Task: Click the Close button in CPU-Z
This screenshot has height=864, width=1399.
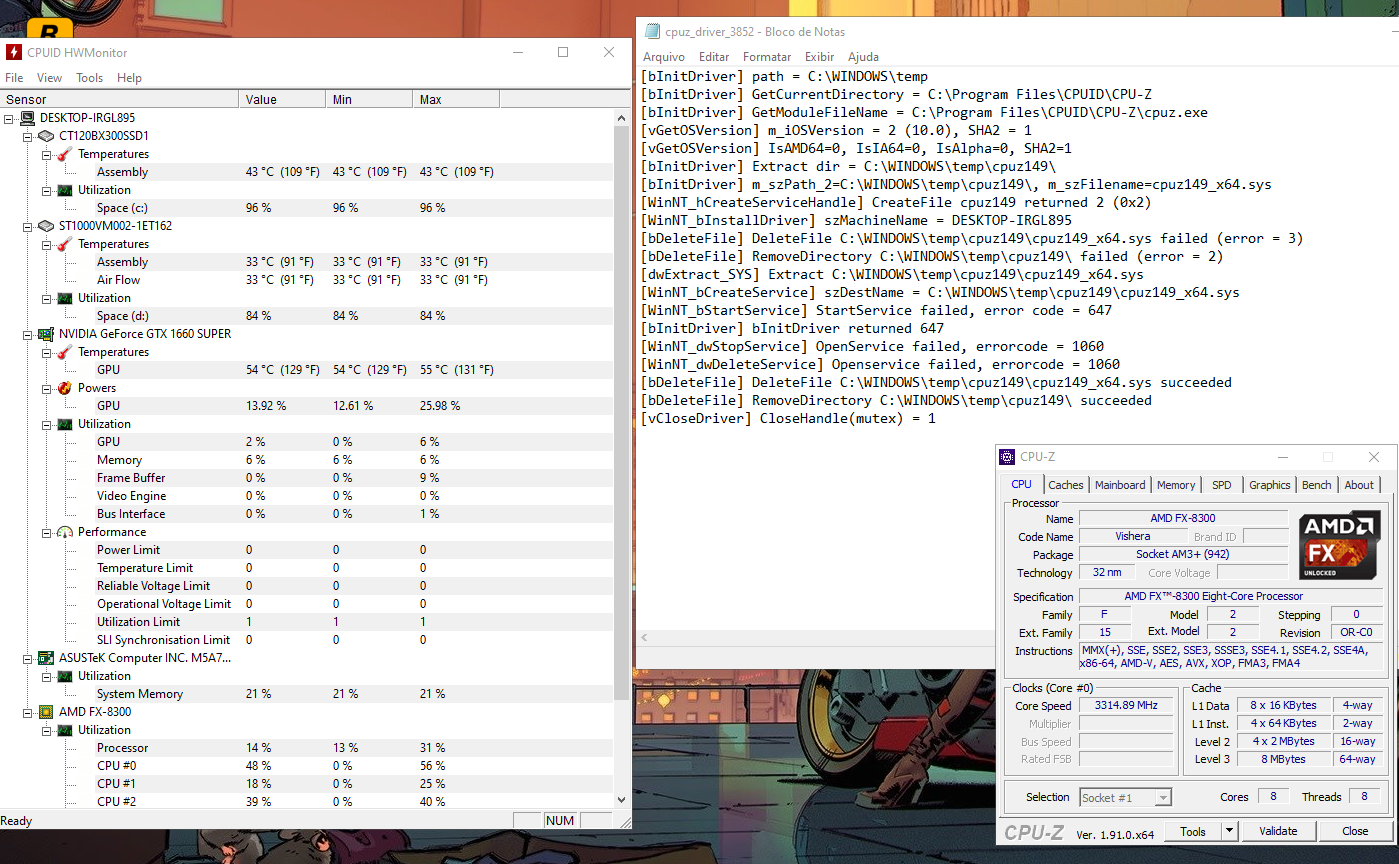Action: point(1355,831)
